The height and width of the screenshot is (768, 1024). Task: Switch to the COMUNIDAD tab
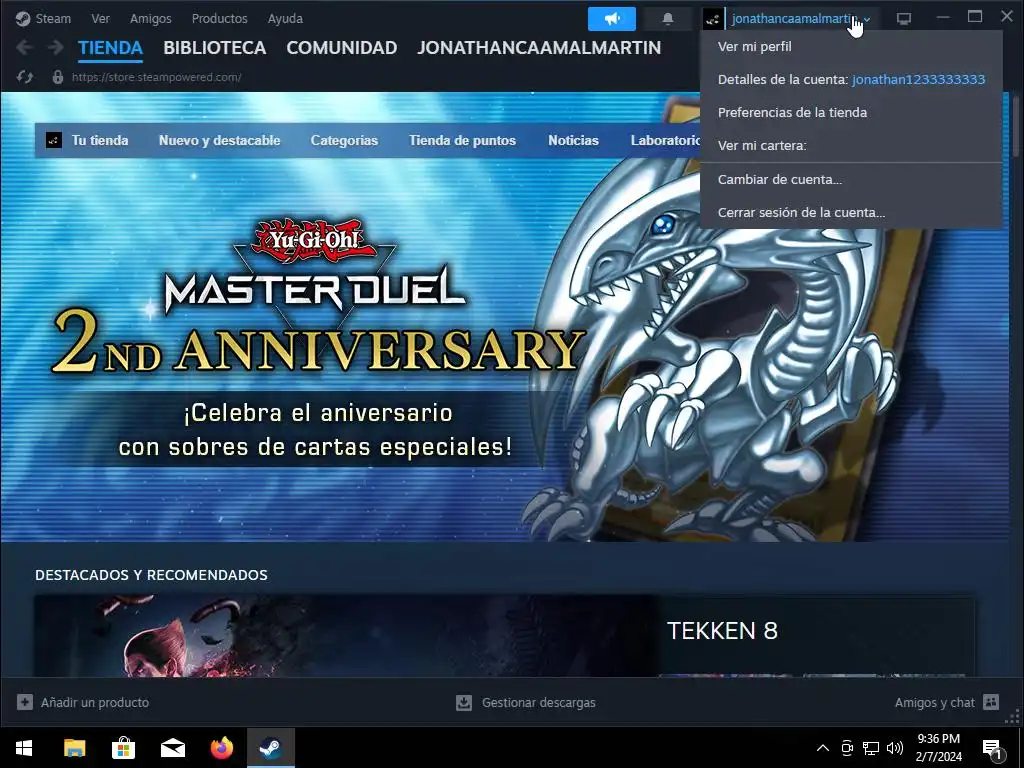point(342,48)
